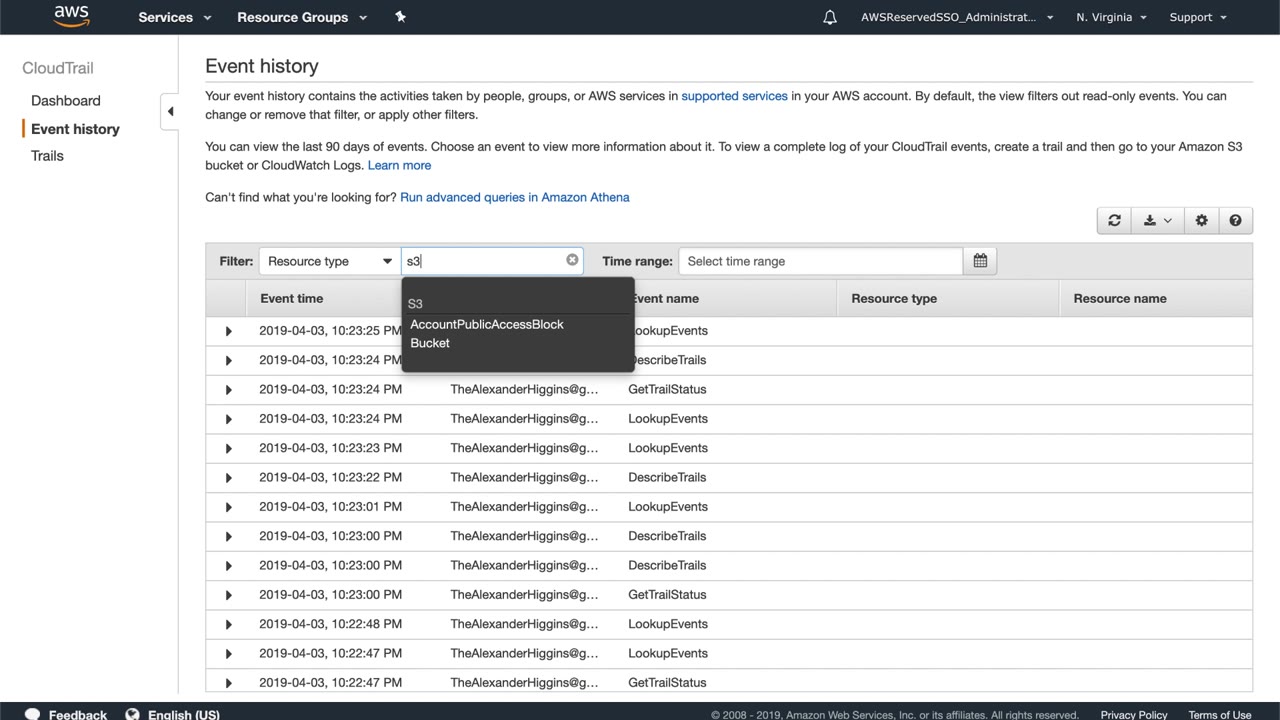Click the help question mark icon
This screenshot has width=1280, height=720.
1235,221
